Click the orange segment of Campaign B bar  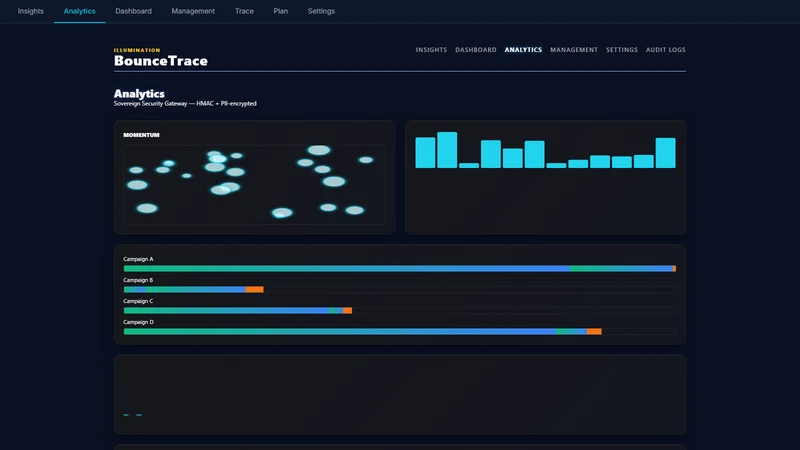pyautogui.click(x=255, y=289)
